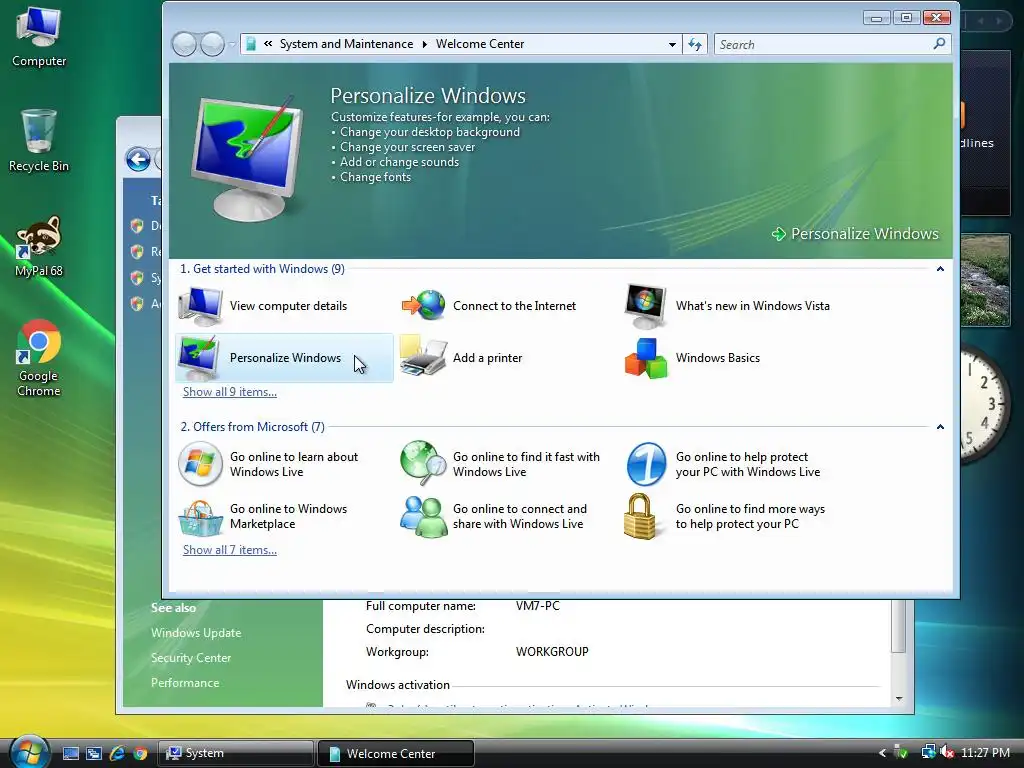Image resolution: width=1024 pixels, height=768 pixels.
Task: Click the network tray icon
Action: (928, 752)
